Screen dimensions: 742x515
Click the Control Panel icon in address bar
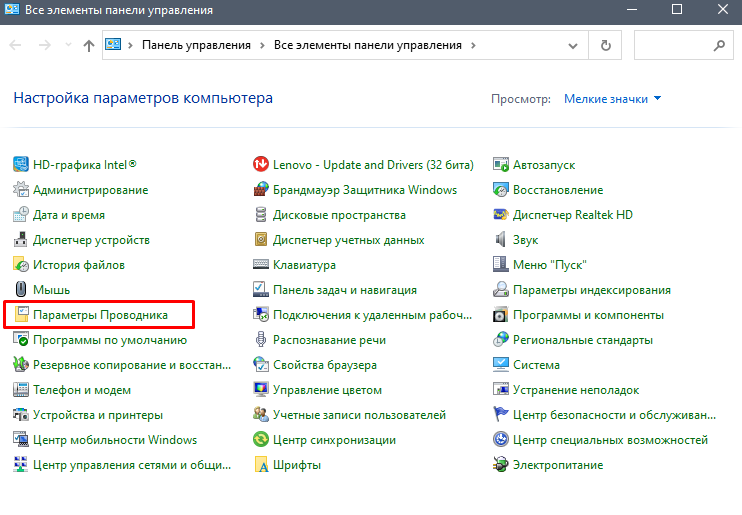coord(113,44)
